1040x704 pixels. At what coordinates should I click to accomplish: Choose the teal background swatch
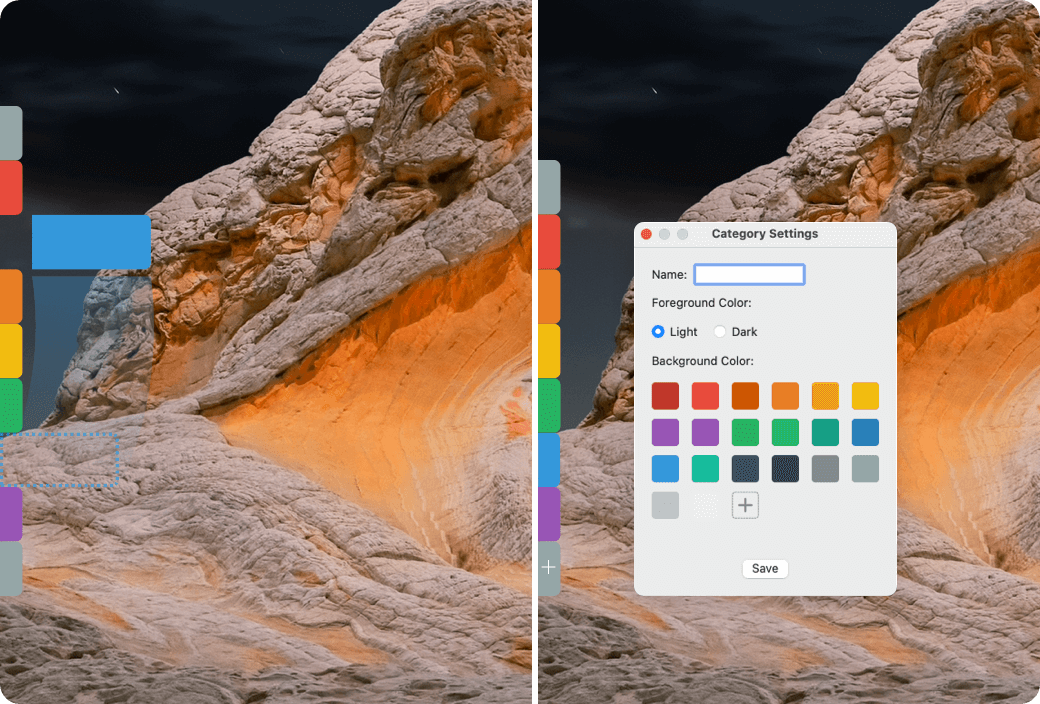click(x=825, y=432)
